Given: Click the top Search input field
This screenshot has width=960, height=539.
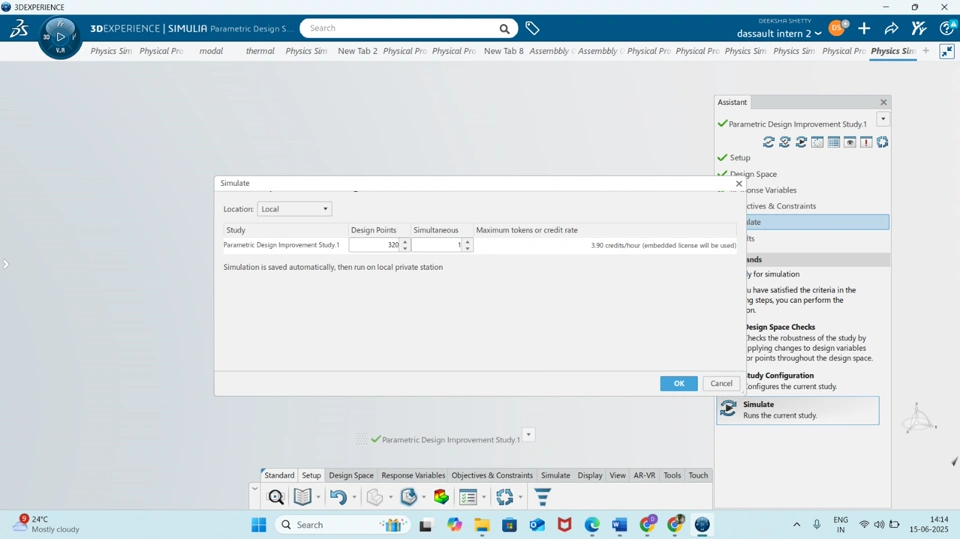Looking at the screenshot, I should click(x=401, y=28).
